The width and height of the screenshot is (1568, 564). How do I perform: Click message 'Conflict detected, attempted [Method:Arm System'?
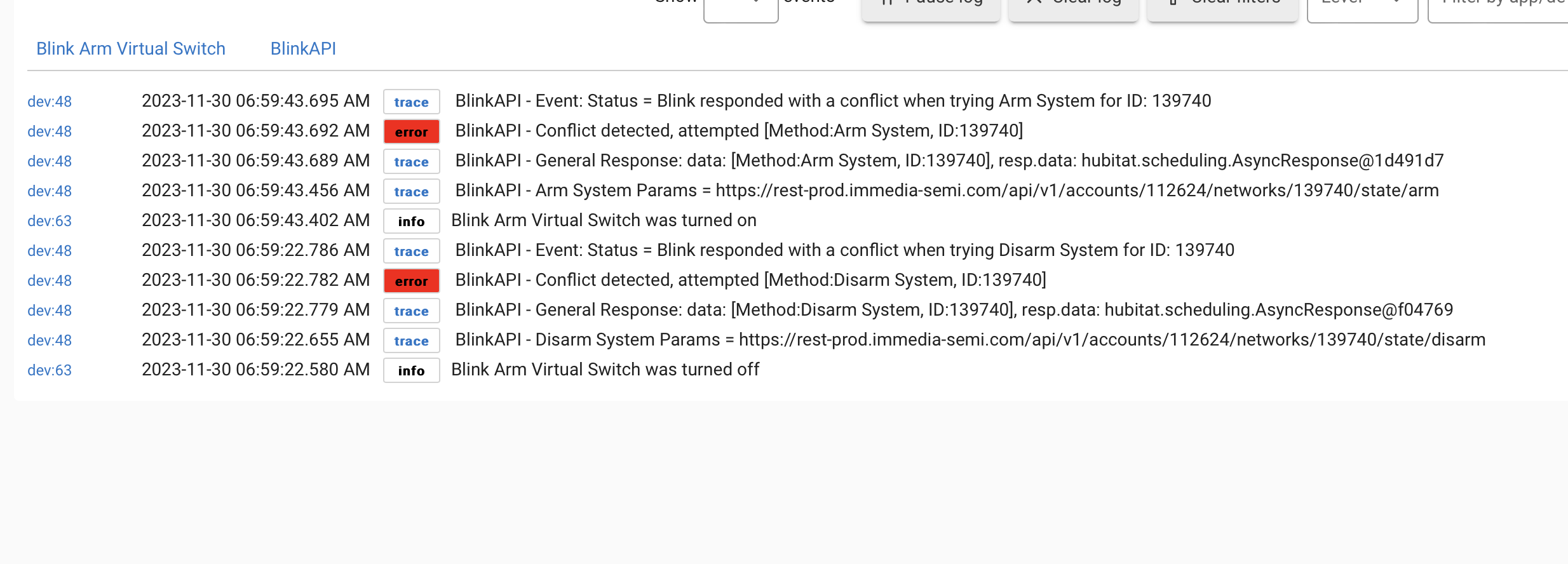[739, 131]
